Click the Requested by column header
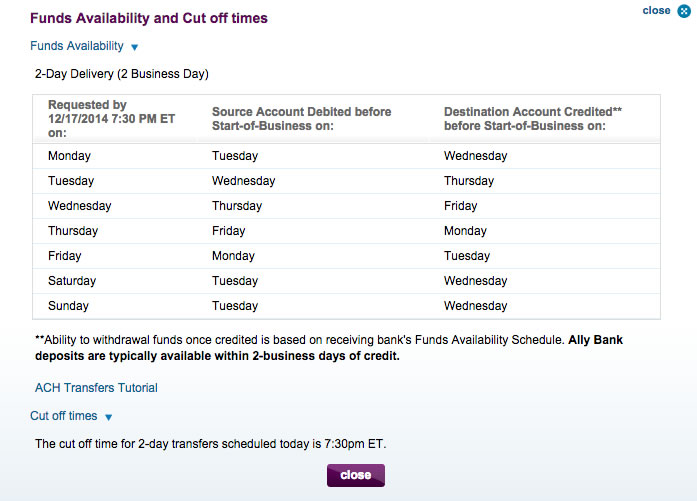The height and width of the screenshot is (501, 697). coord(112,119)
